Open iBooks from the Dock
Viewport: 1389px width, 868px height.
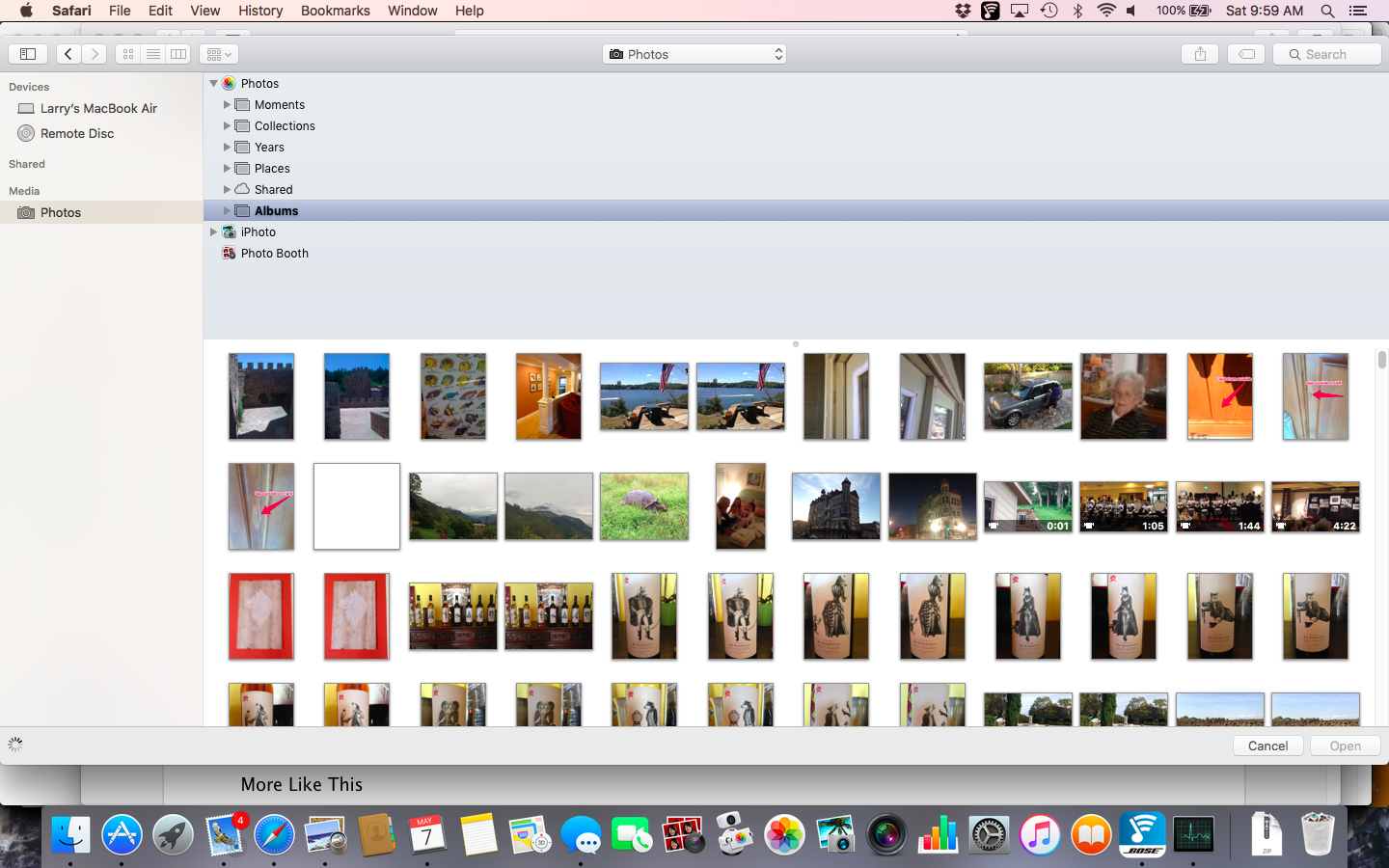click(1091, 834)
